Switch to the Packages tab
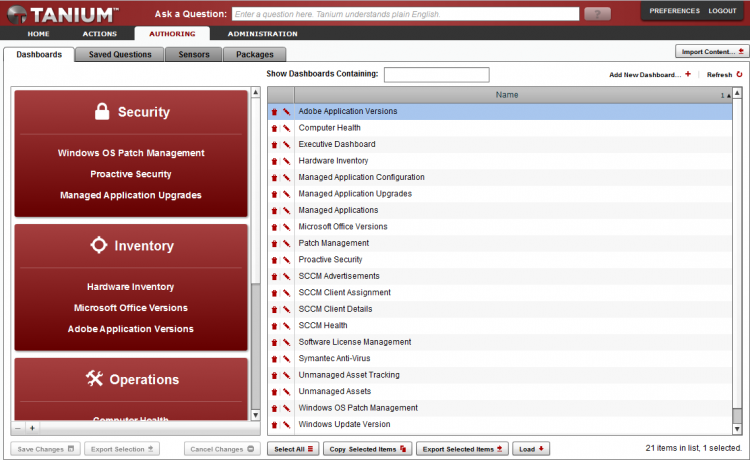This screenshot has height=460, width=750. (254, 55)
